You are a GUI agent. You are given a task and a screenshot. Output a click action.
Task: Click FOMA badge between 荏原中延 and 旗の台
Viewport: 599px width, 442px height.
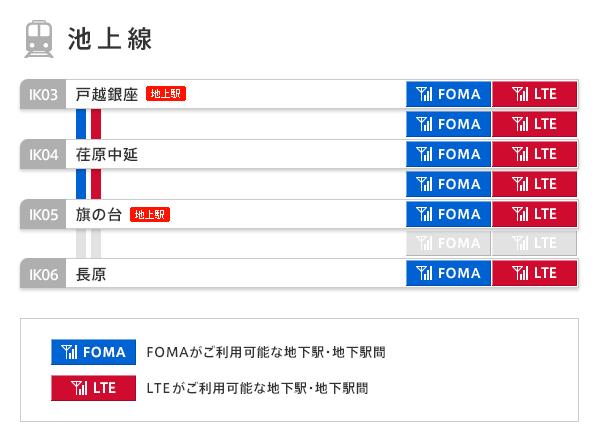448,184
